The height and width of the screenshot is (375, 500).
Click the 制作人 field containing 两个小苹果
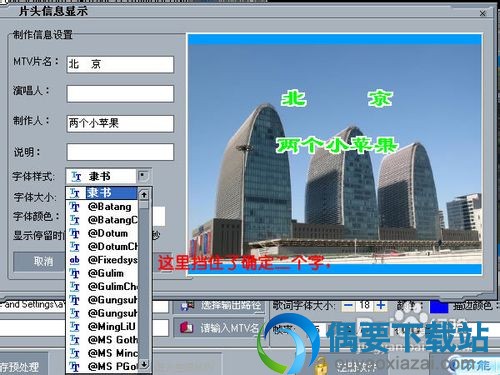pos(120,124)
